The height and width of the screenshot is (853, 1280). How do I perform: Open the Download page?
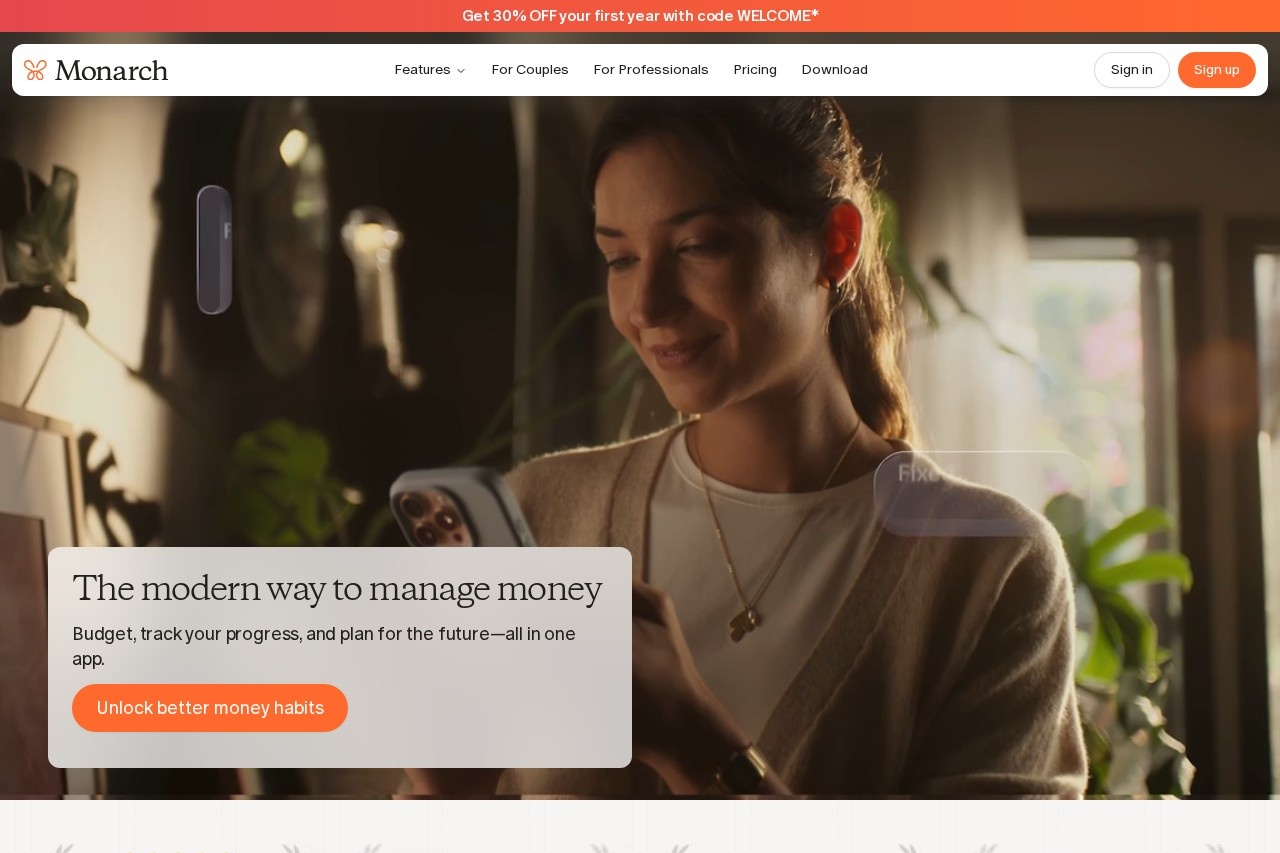[x=835, y=70]
